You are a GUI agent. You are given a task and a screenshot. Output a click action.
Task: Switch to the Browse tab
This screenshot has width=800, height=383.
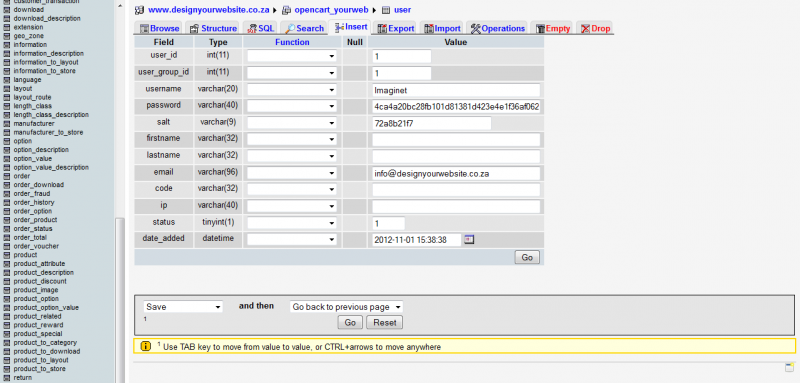click(x=159, y=28)
